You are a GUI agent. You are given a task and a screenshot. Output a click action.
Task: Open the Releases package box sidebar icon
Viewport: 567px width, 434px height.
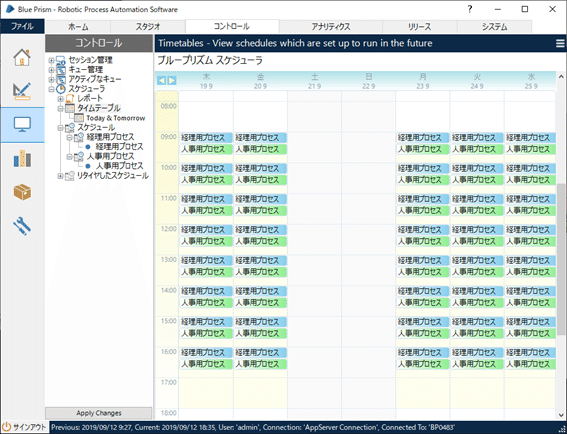[22, 192]
